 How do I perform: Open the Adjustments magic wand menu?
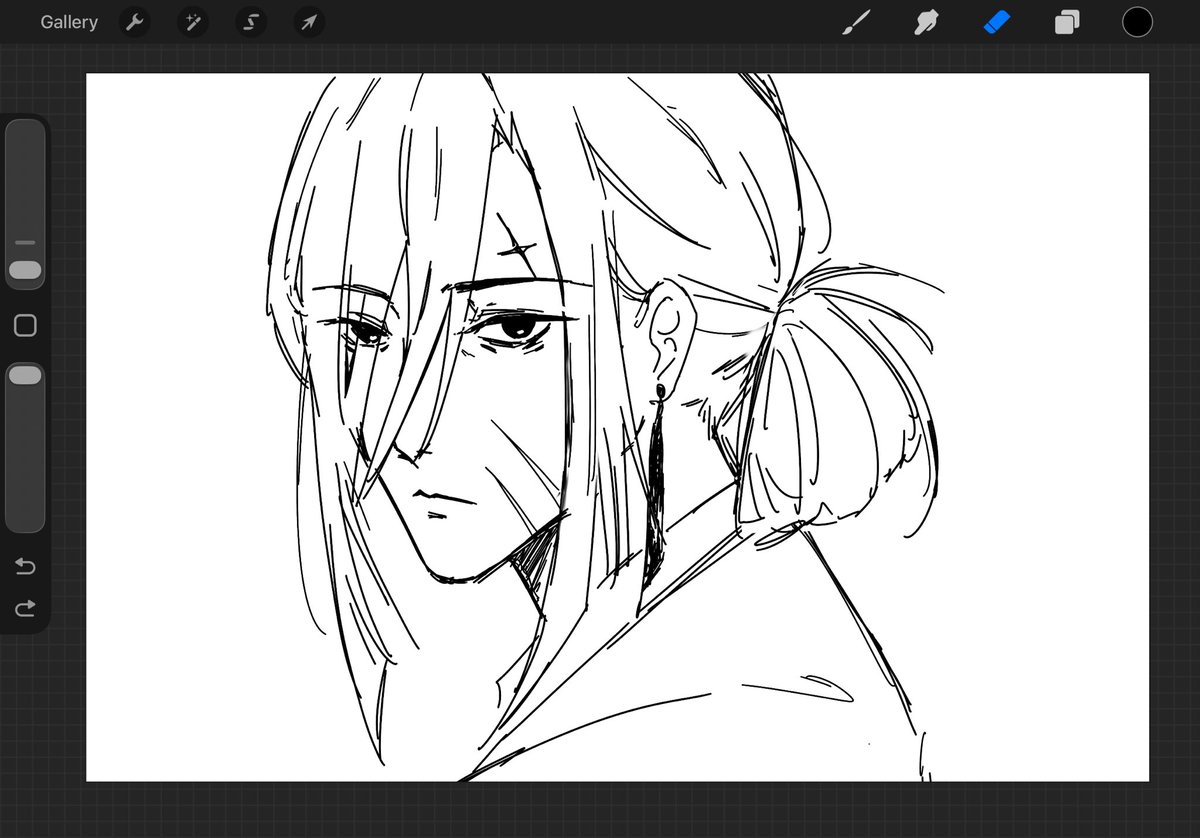pyautogui.click(x=192, y=22)
